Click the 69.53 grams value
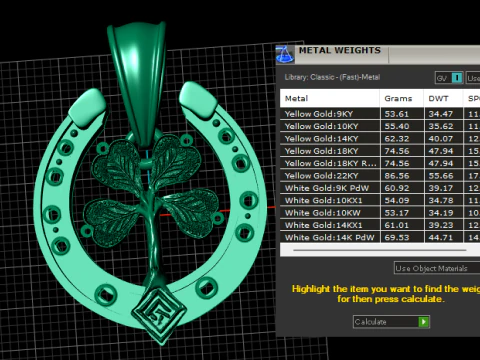The height and width of the screenshot is (360, 480). point(396,237)
